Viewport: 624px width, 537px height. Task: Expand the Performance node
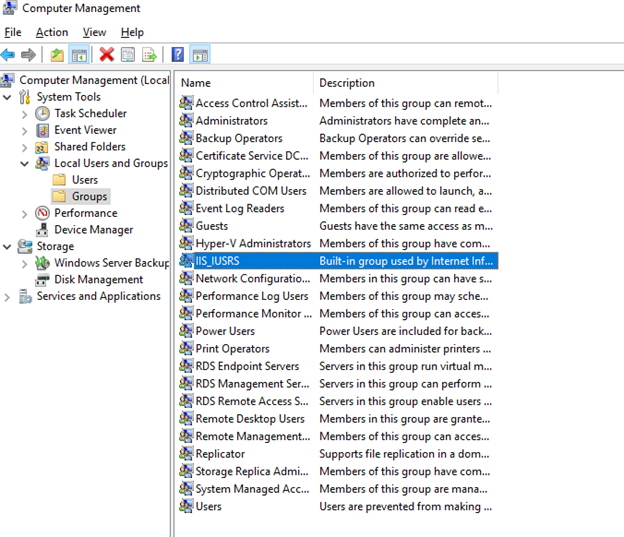pyautogui.click(x=24, y=214)
